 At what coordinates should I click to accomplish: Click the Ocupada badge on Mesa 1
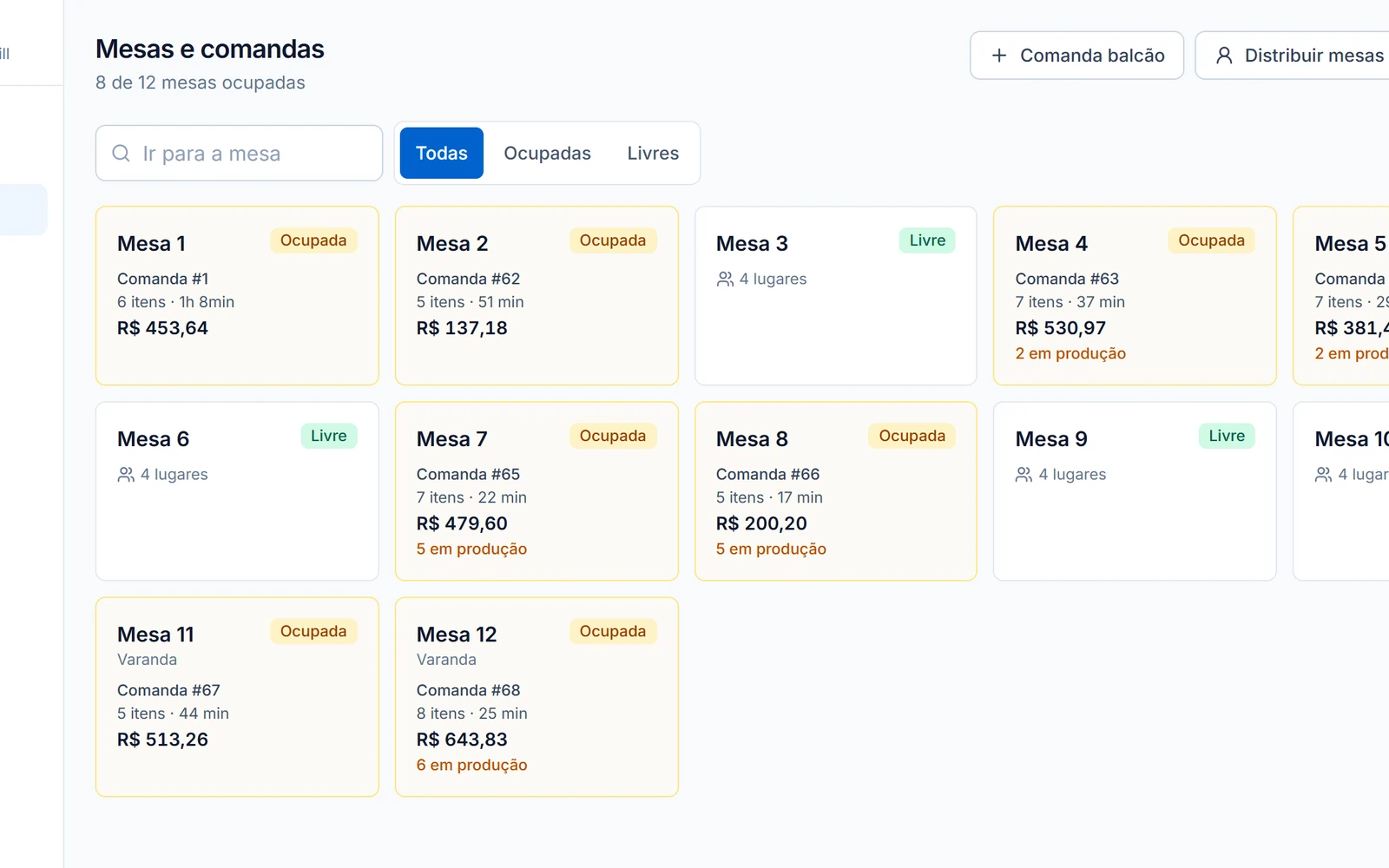click(313, 240)
